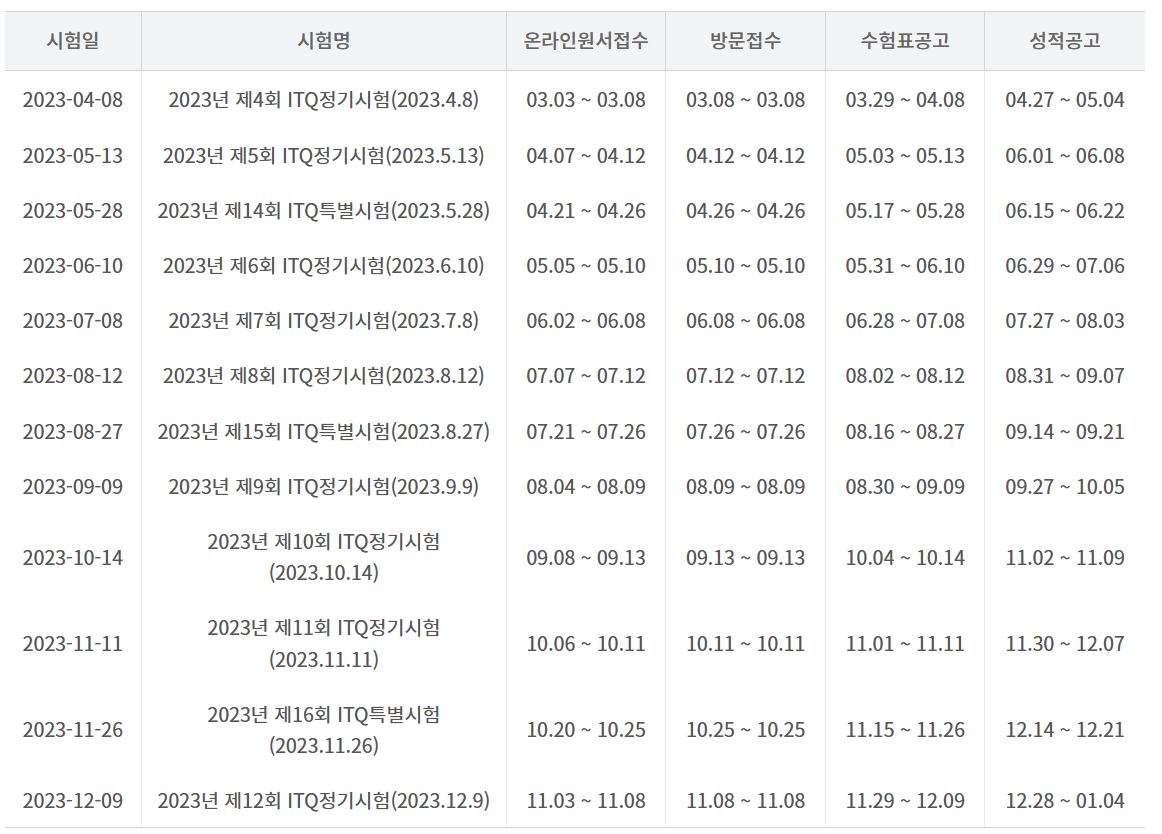Select the exam date 2023-08-27
Screen dimensions: 1162x834
(73, 431)
